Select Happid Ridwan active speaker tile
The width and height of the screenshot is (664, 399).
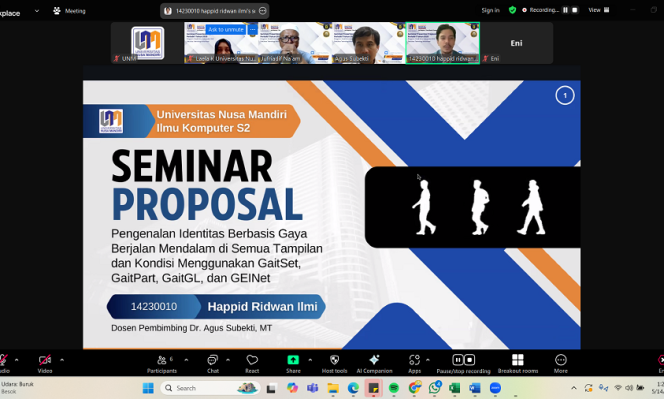click(443, 43)
